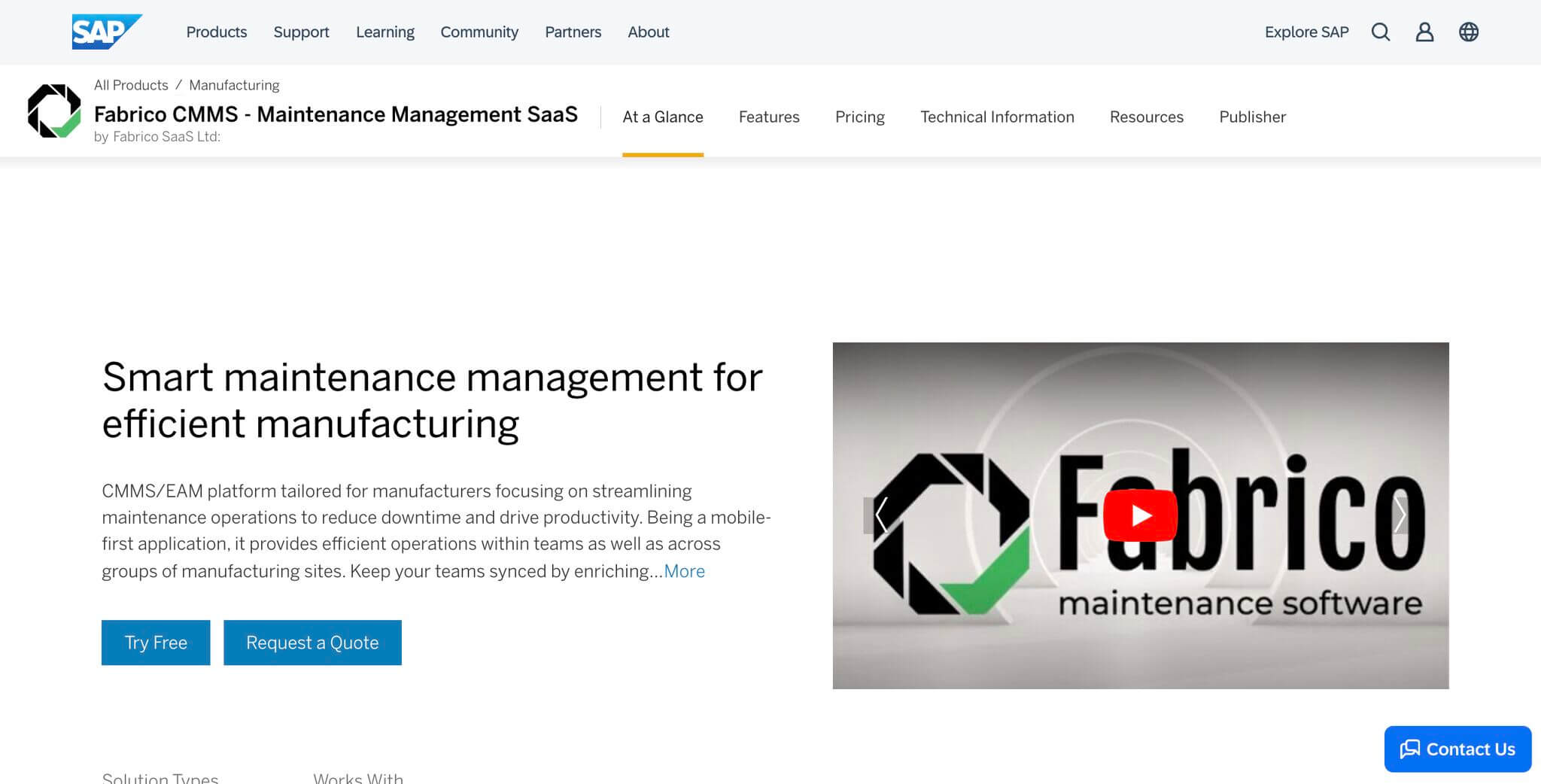Expand the Support menu
This screenshot has height=784, width=1541.
pyautogui.click(x=301, y=32)
